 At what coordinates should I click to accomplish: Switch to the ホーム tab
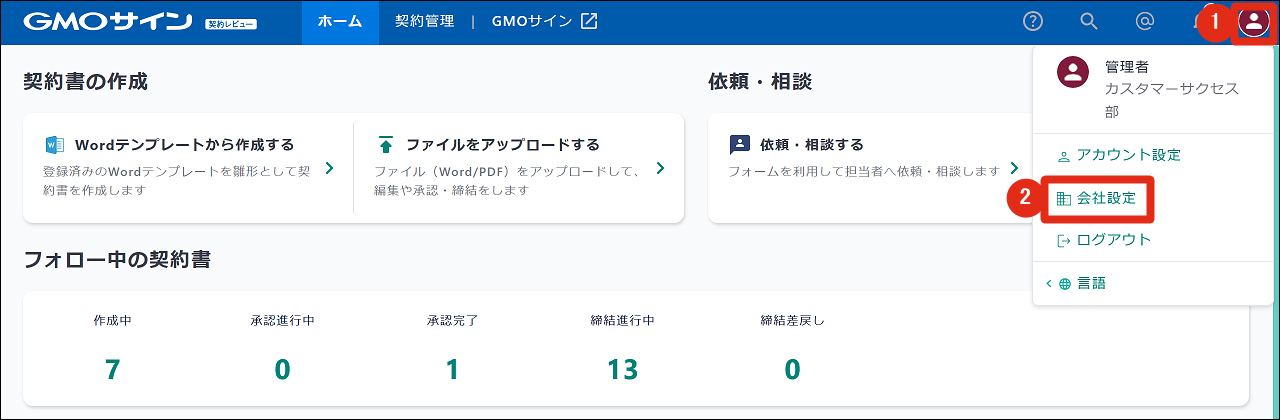(340, 22)
